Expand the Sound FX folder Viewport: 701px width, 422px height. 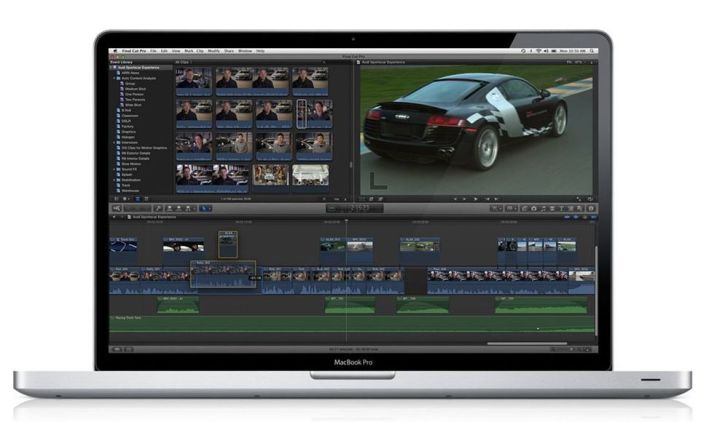point(114,169)
